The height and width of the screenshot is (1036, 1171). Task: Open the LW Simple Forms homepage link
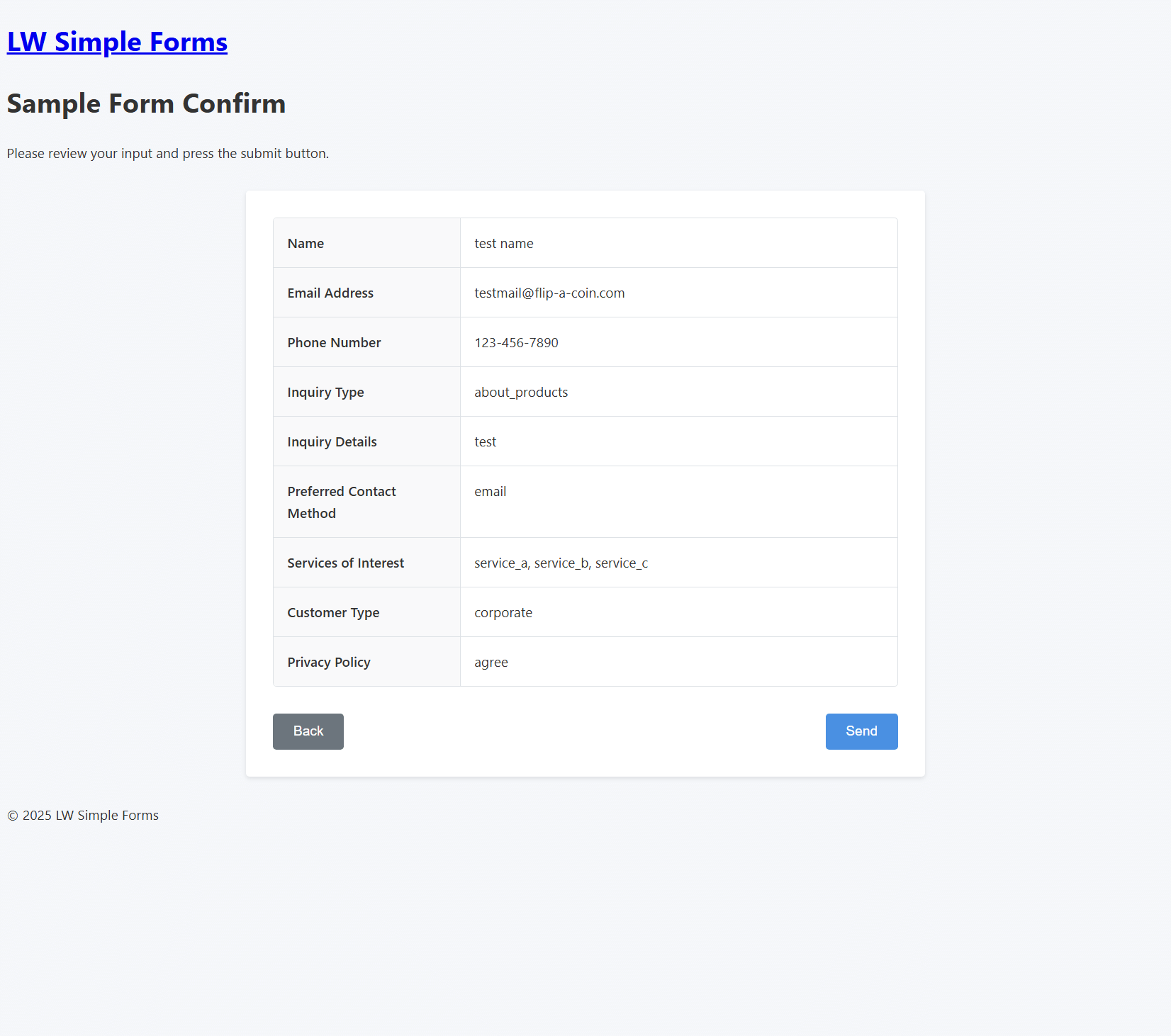coord(117,42)
